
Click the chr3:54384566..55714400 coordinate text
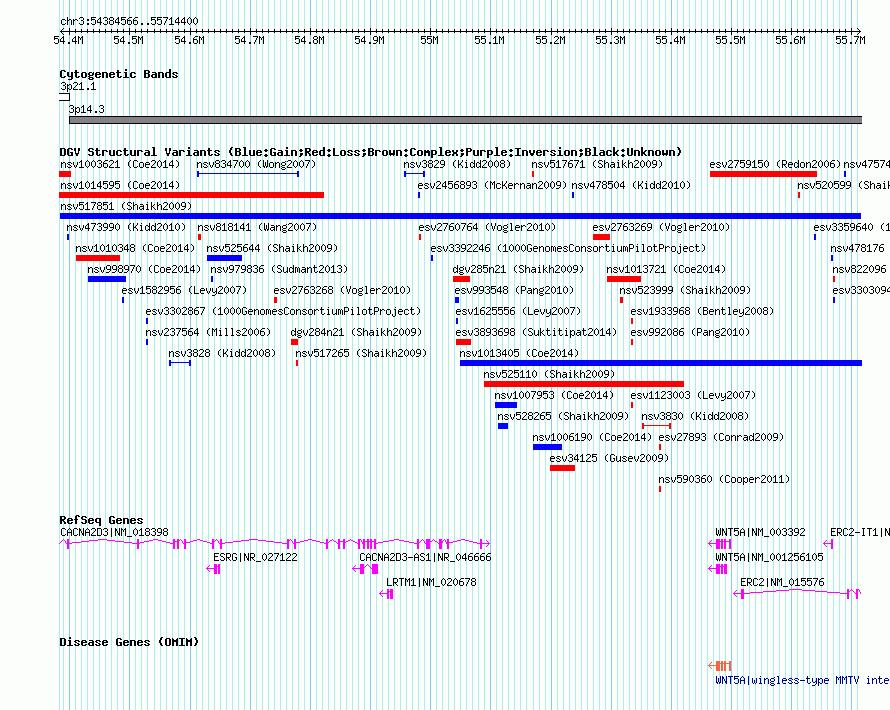coord(129,22)
